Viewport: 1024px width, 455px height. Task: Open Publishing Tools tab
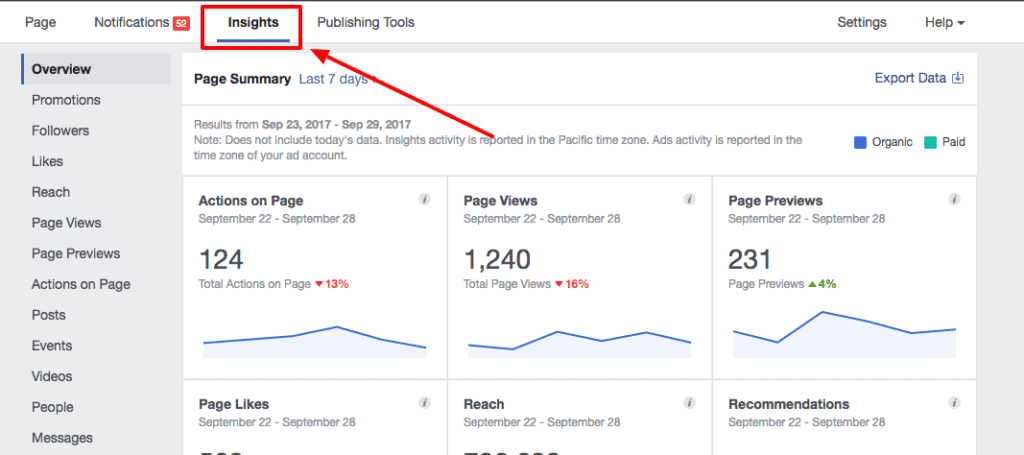366,22
